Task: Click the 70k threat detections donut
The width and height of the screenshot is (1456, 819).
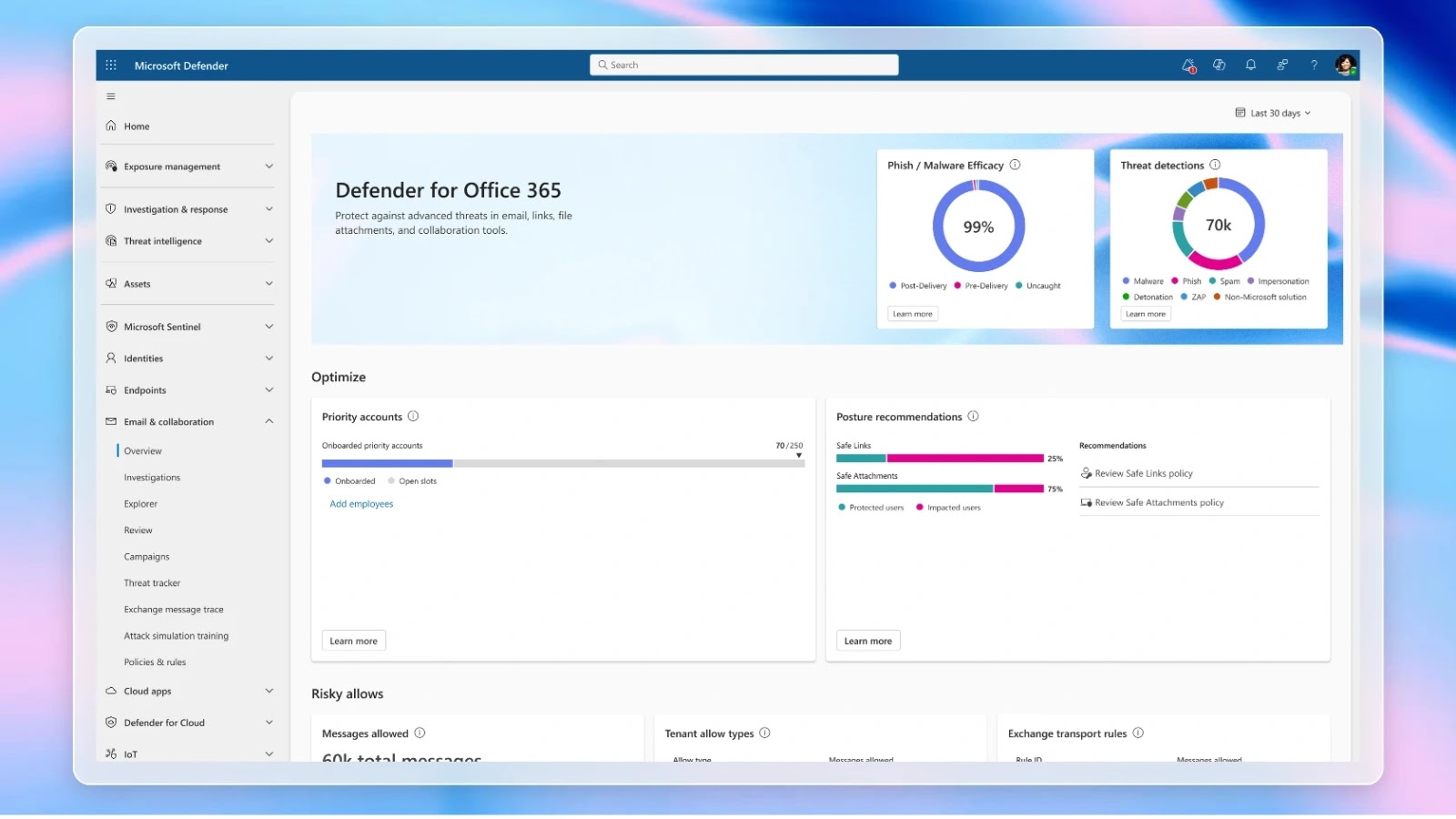Action: [x=1218, y=224]
